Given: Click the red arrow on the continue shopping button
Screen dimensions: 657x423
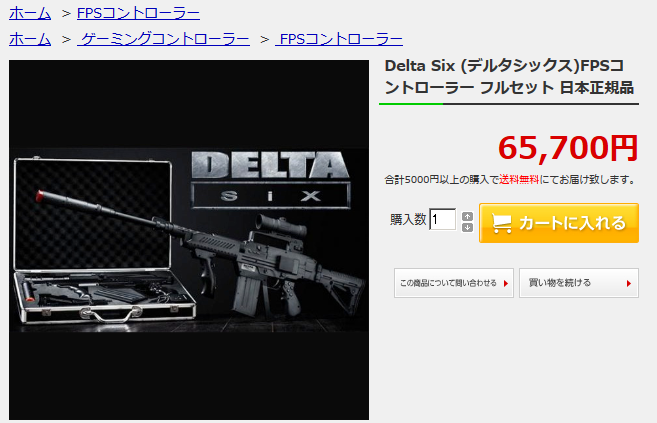Looking at the screenshot, I should pos(629,284).
